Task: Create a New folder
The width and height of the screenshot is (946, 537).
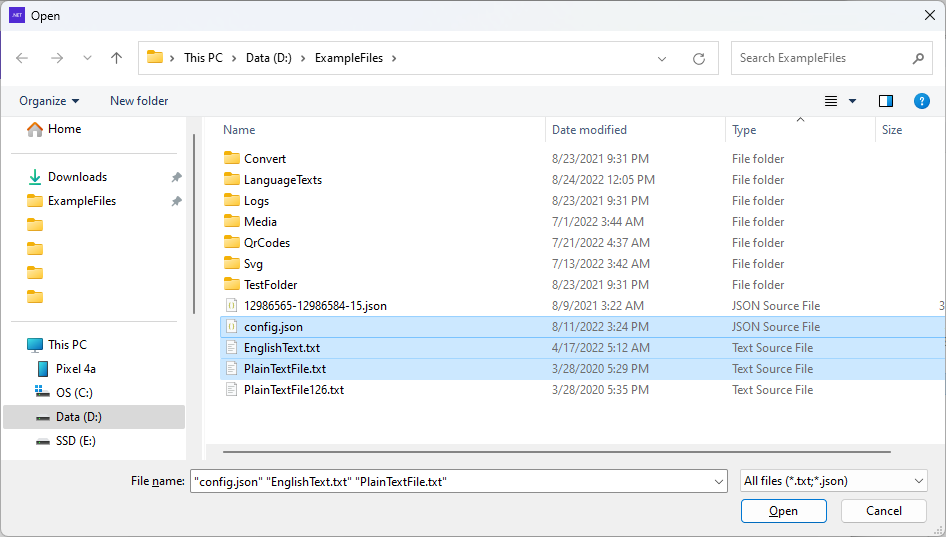Action: pos(139,101)
